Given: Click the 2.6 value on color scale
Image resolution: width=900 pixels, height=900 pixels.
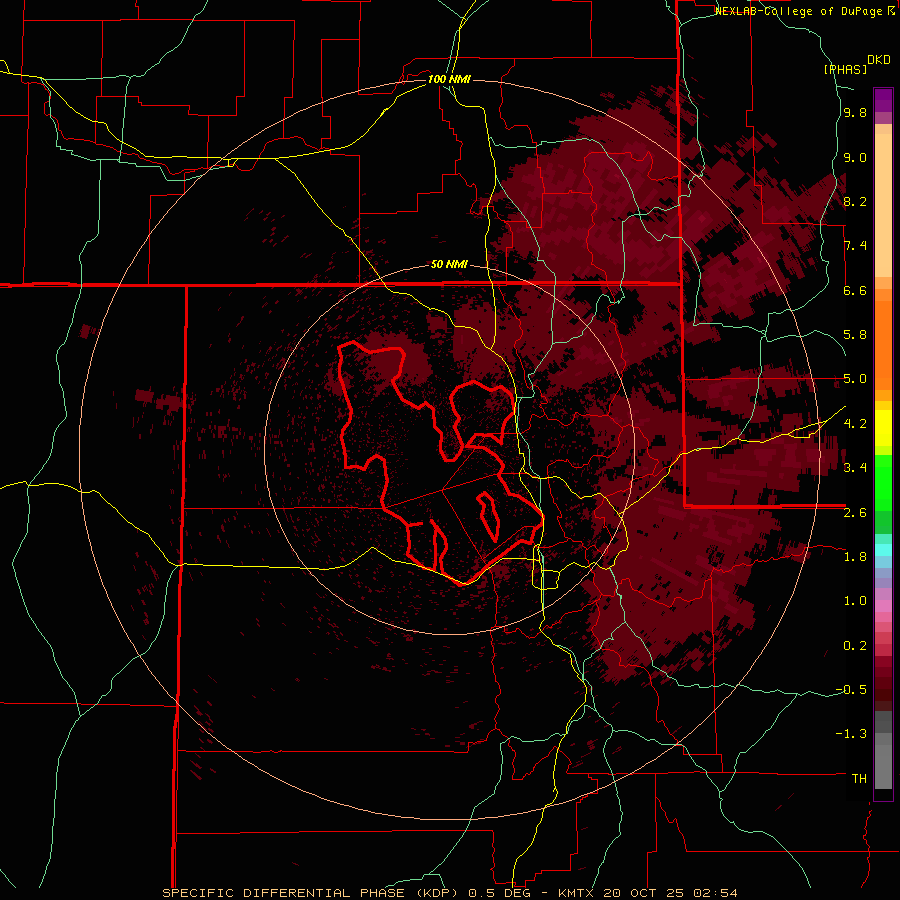Looking at the screenshot, I should click(855, 512).
